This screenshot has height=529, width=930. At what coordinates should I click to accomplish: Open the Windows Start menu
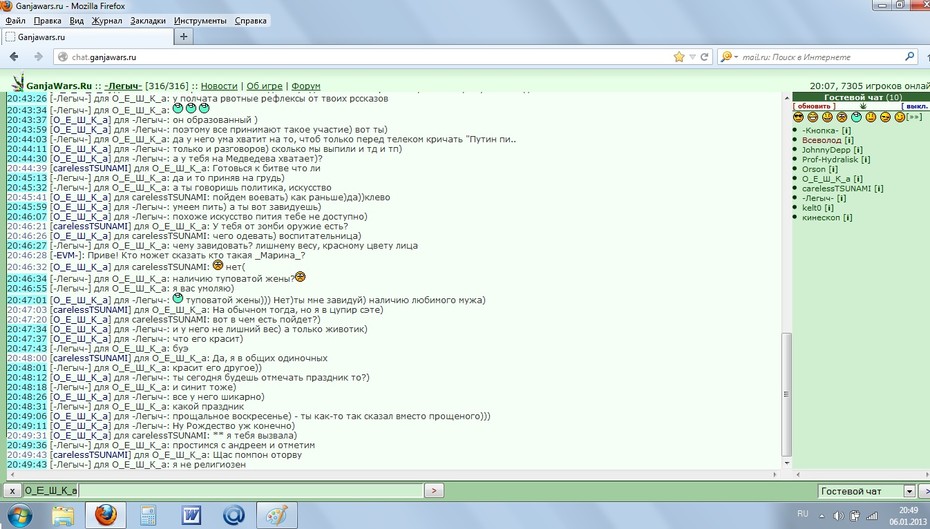tap(18, 515)
